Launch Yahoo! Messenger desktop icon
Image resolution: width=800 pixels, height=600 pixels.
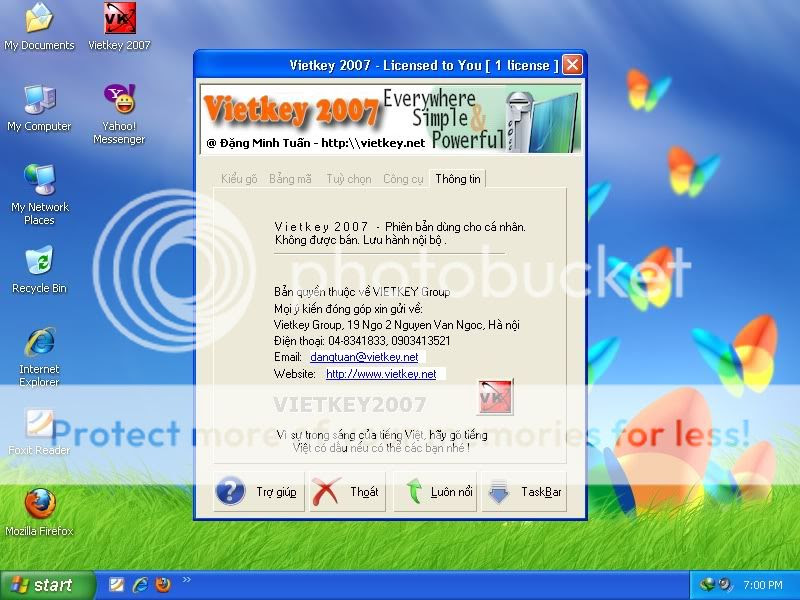coord(119,114)
